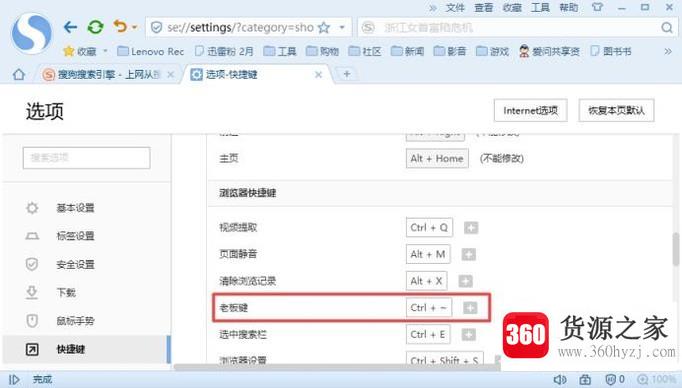This screenshot has height=388, width=682.
Task: Open the Lenovo Rec bookmark folder
Action: [x=150, y=51]
